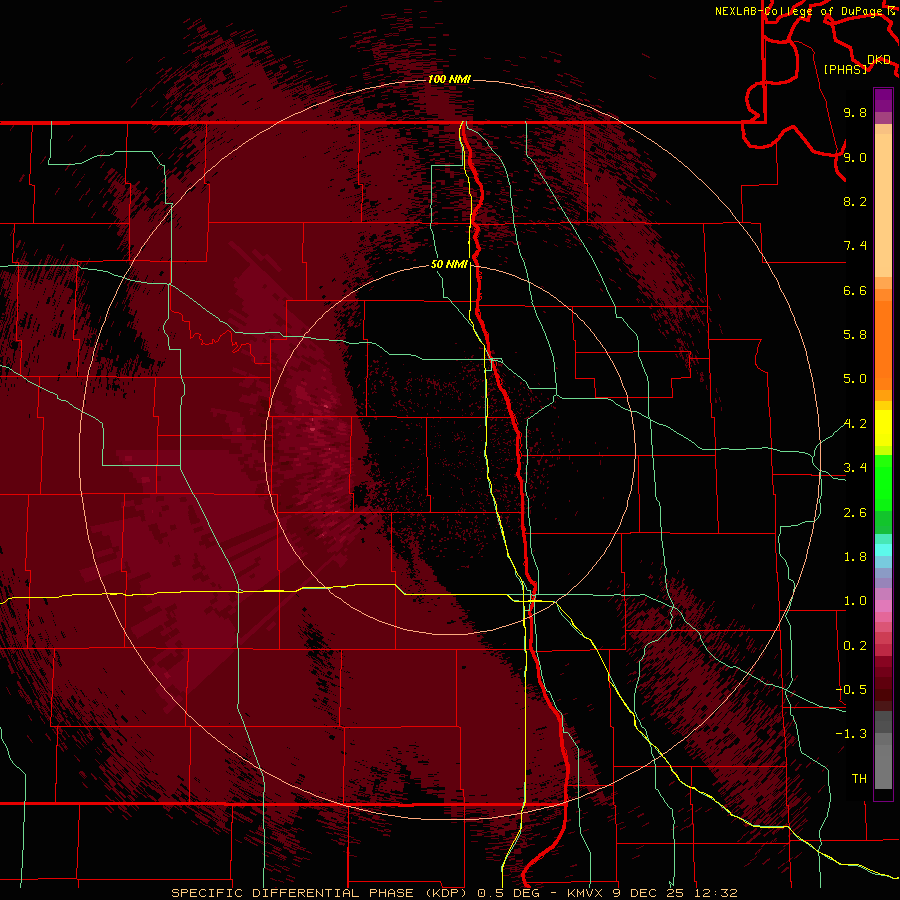Pick the cyan band on the color scale

883,550
